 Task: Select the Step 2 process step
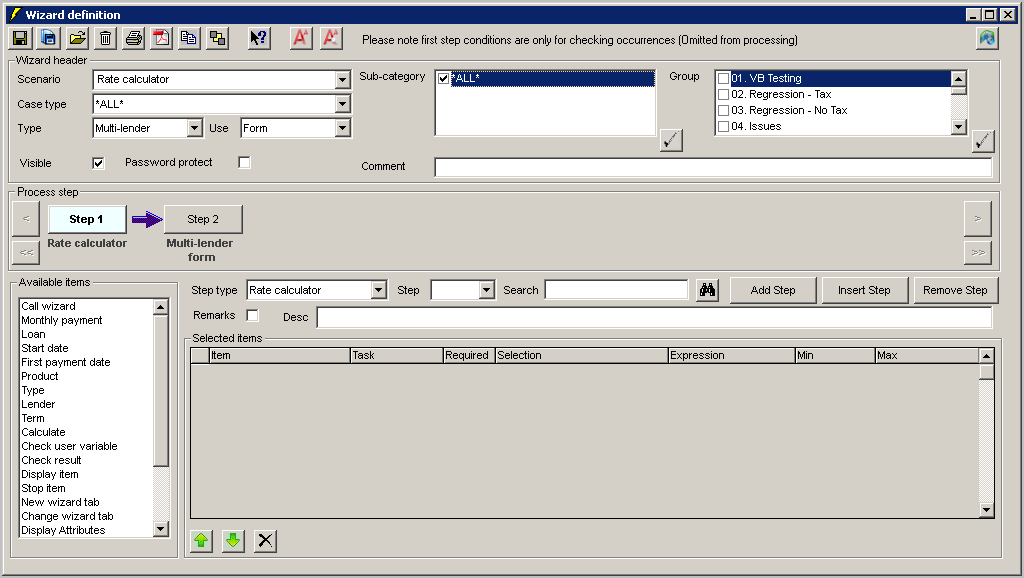click(203, 219)
